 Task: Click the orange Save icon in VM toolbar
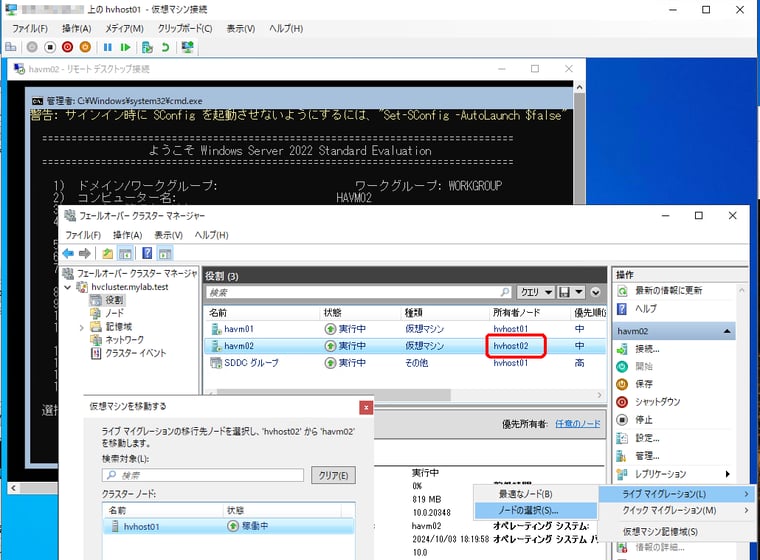85,47
